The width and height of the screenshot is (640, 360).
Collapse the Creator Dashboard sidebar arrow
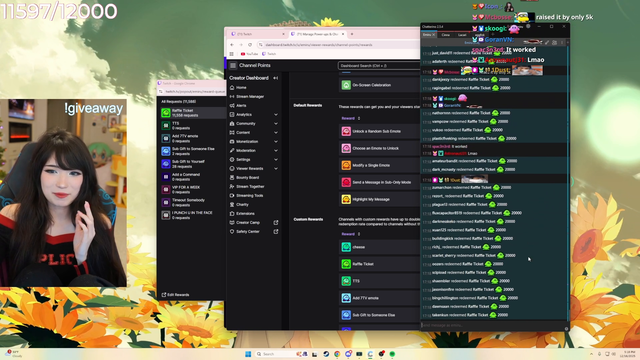click(x=276, y=78)
